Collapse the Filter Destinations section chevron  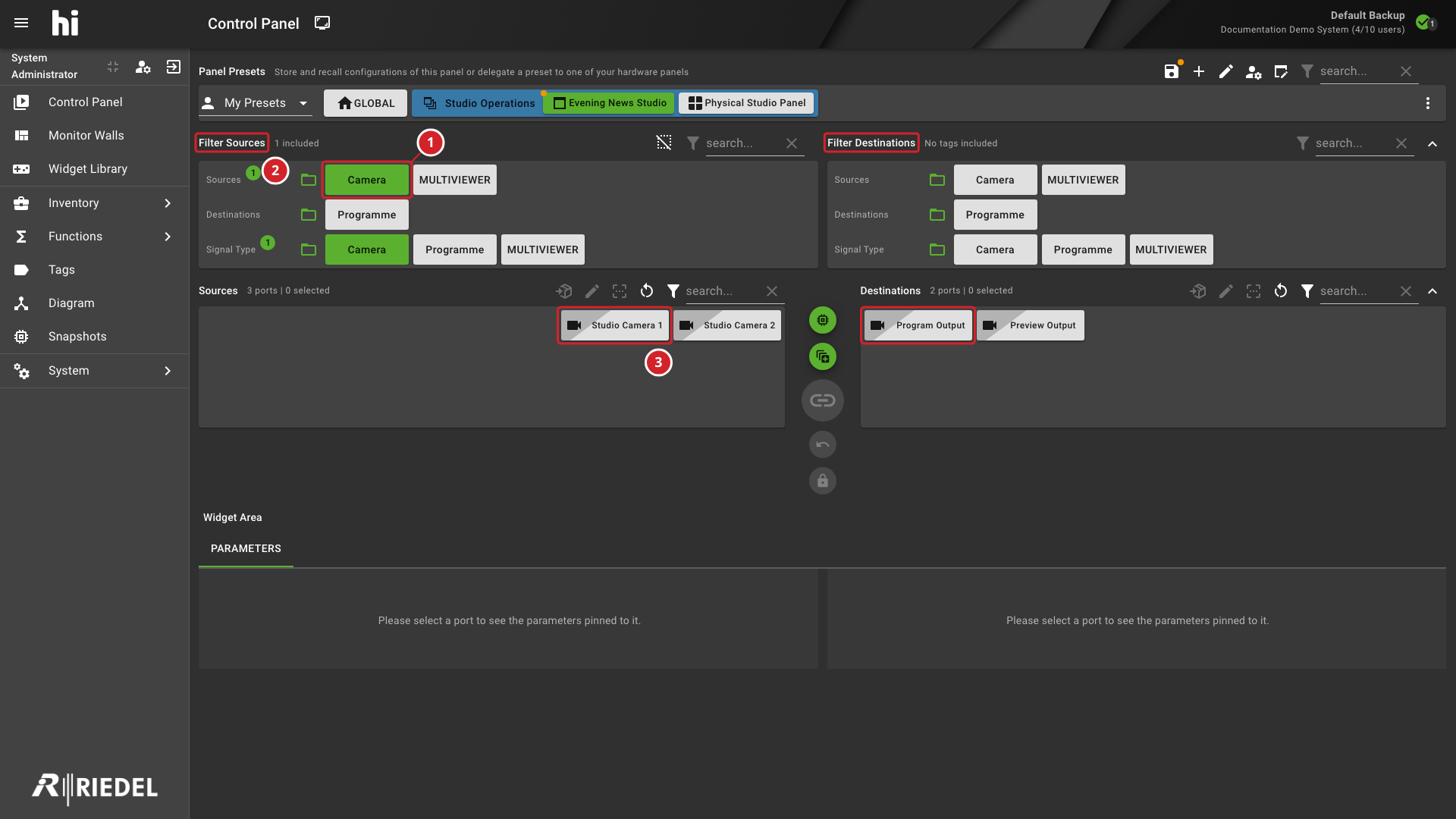1432,143
